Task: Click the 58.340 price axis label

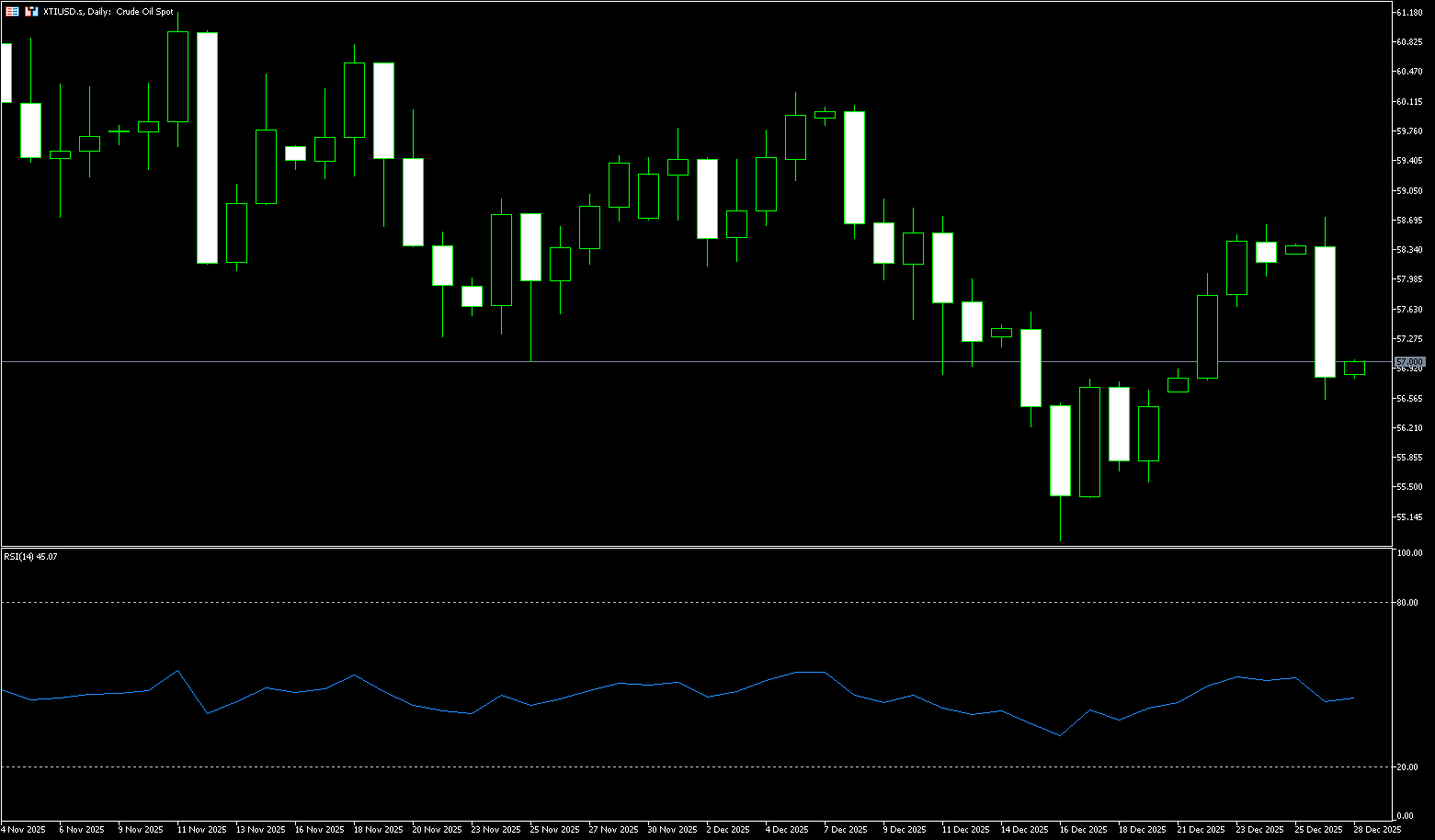Action: click(x=1409, y=250)
